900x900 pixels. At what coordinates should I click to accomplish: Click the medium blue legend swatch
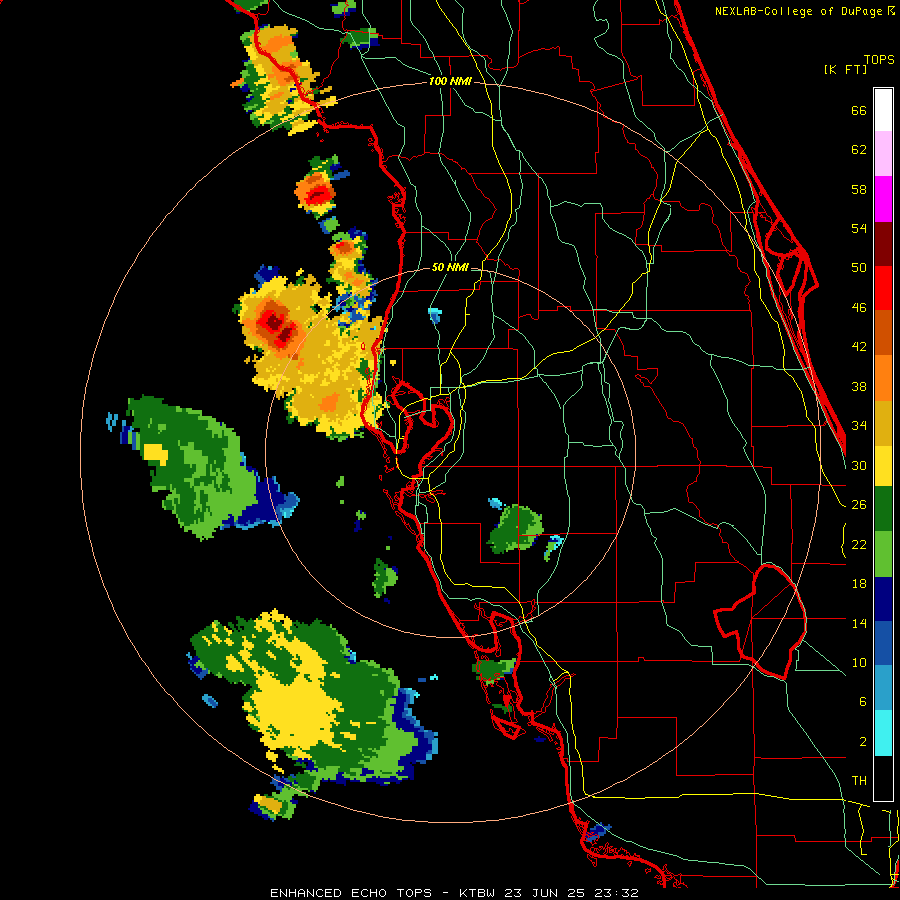coord(883,643)
